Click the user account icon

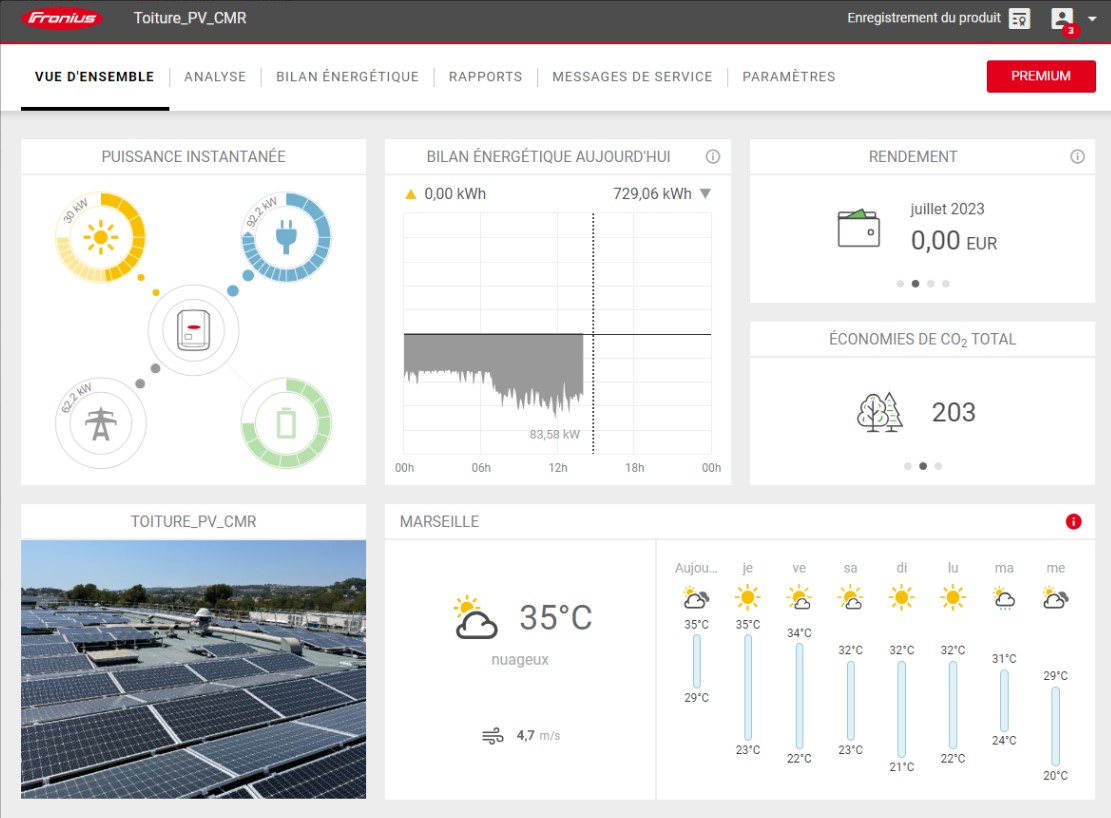(1062, 18)
